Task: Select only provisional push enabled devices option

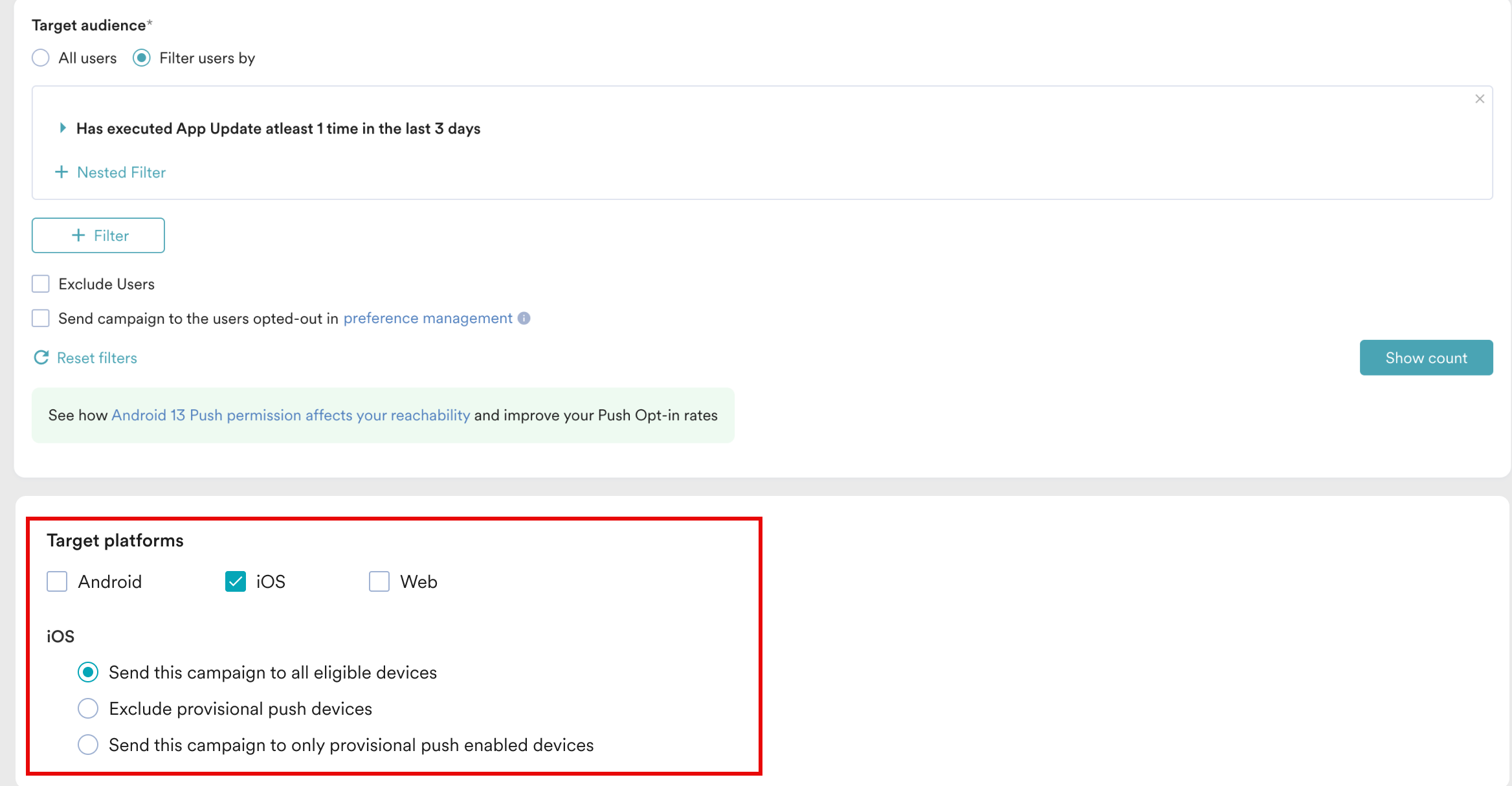Action: click(88, 745)
